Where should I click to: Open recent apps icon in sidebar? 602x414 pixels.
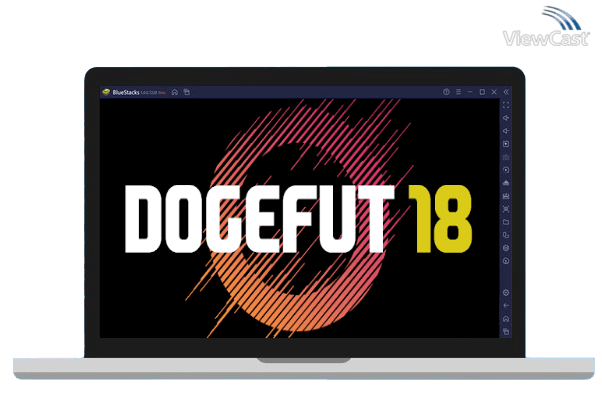506,331
